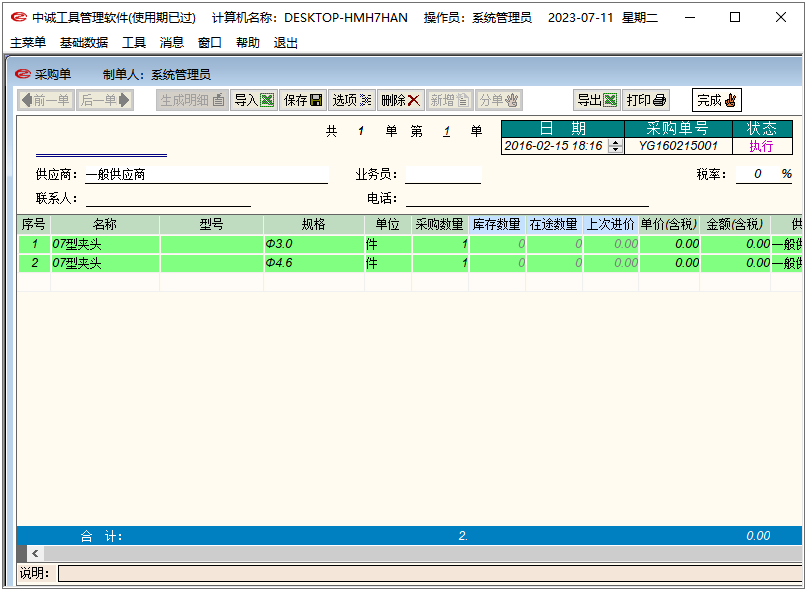This screenshot has width=807, height=591.
Task: Click the 在途数量 column header
Action: 554,224
